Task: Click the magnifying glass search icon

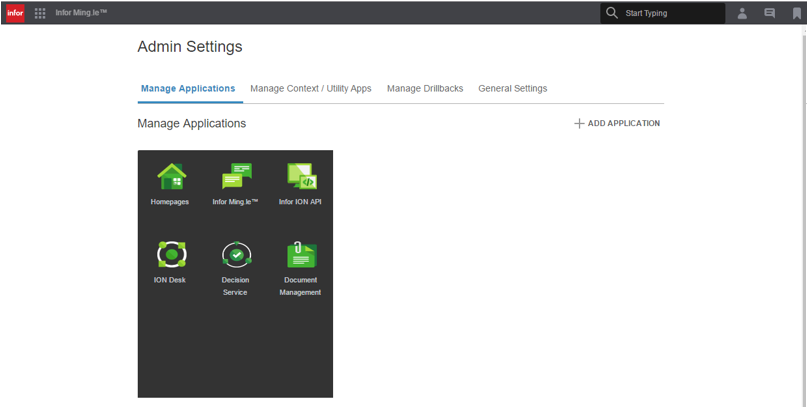Action: [x=612, y=13]
